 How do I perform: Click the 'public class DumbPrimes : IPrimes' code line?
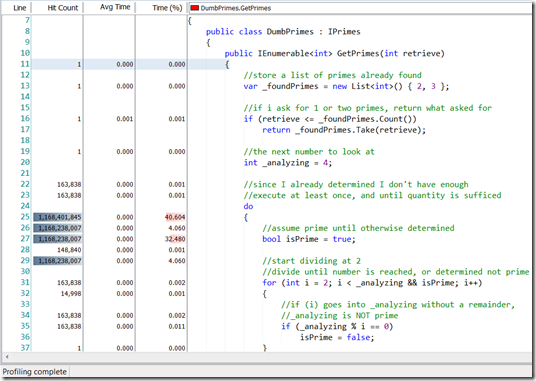coord(283,31)
